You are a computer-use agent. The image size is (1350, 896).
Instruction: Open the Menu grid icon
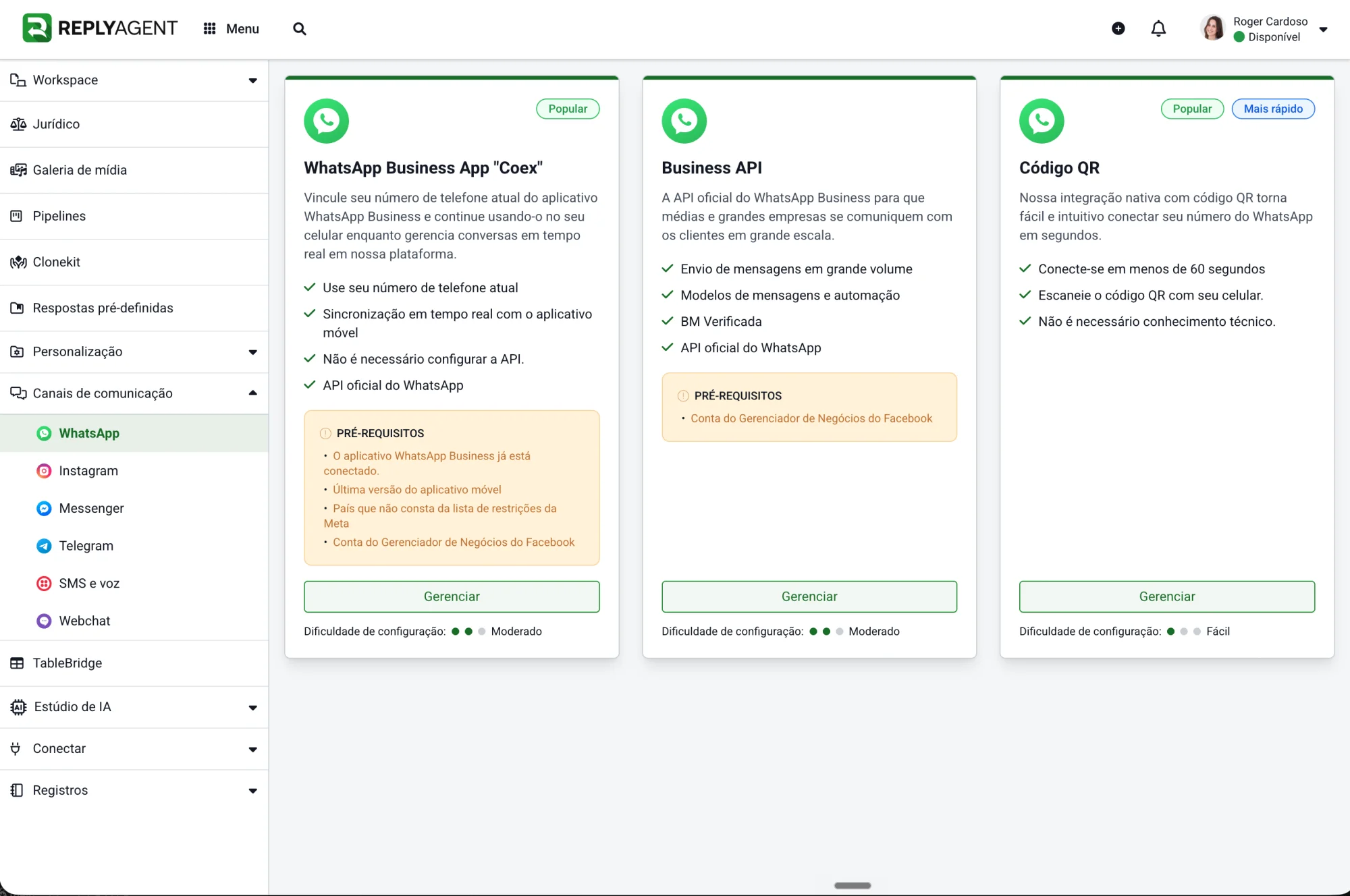click(x=210, y=28)
